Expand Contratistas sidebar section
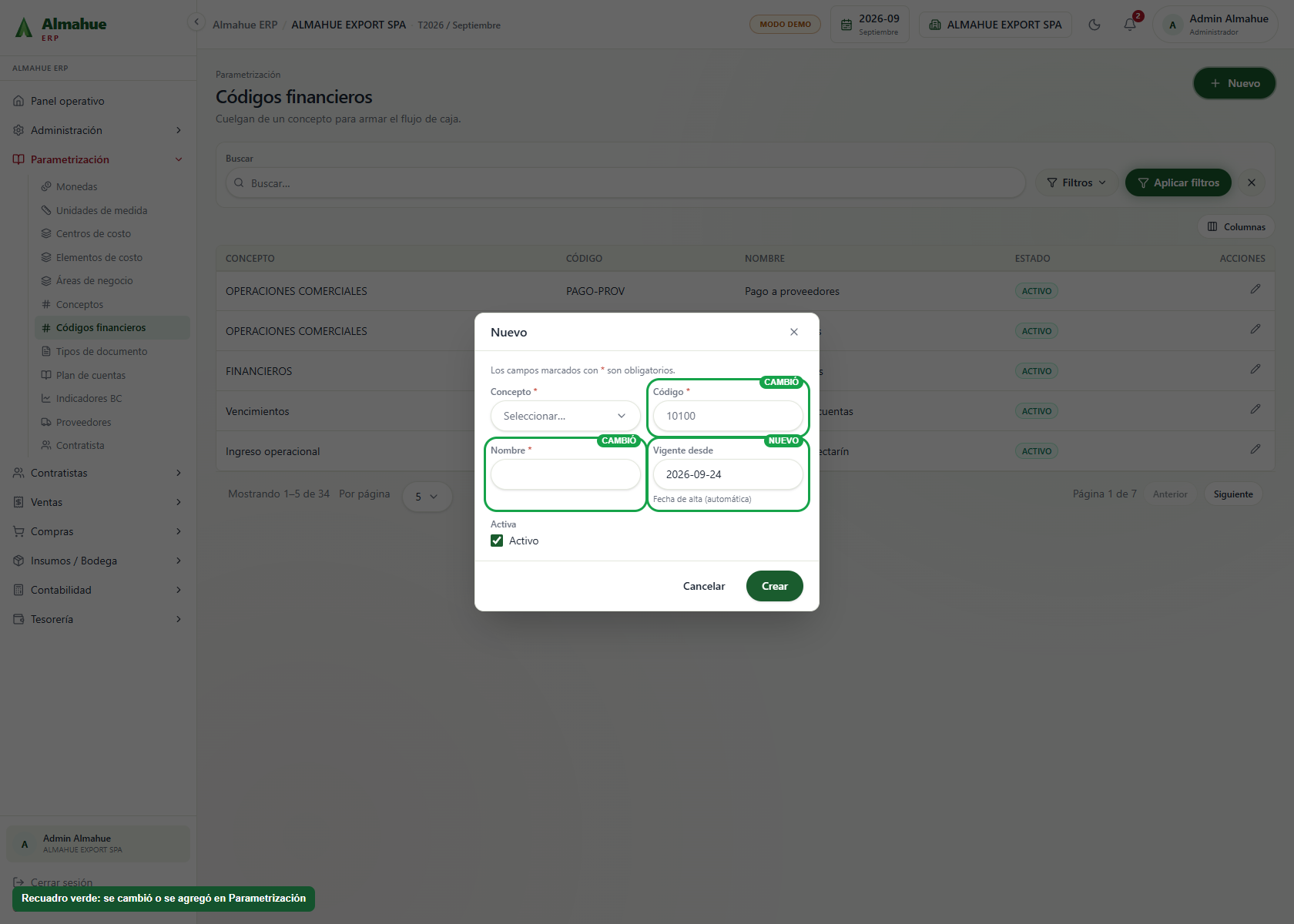Screen dimensions: 1294x924 tap(98, 473)
